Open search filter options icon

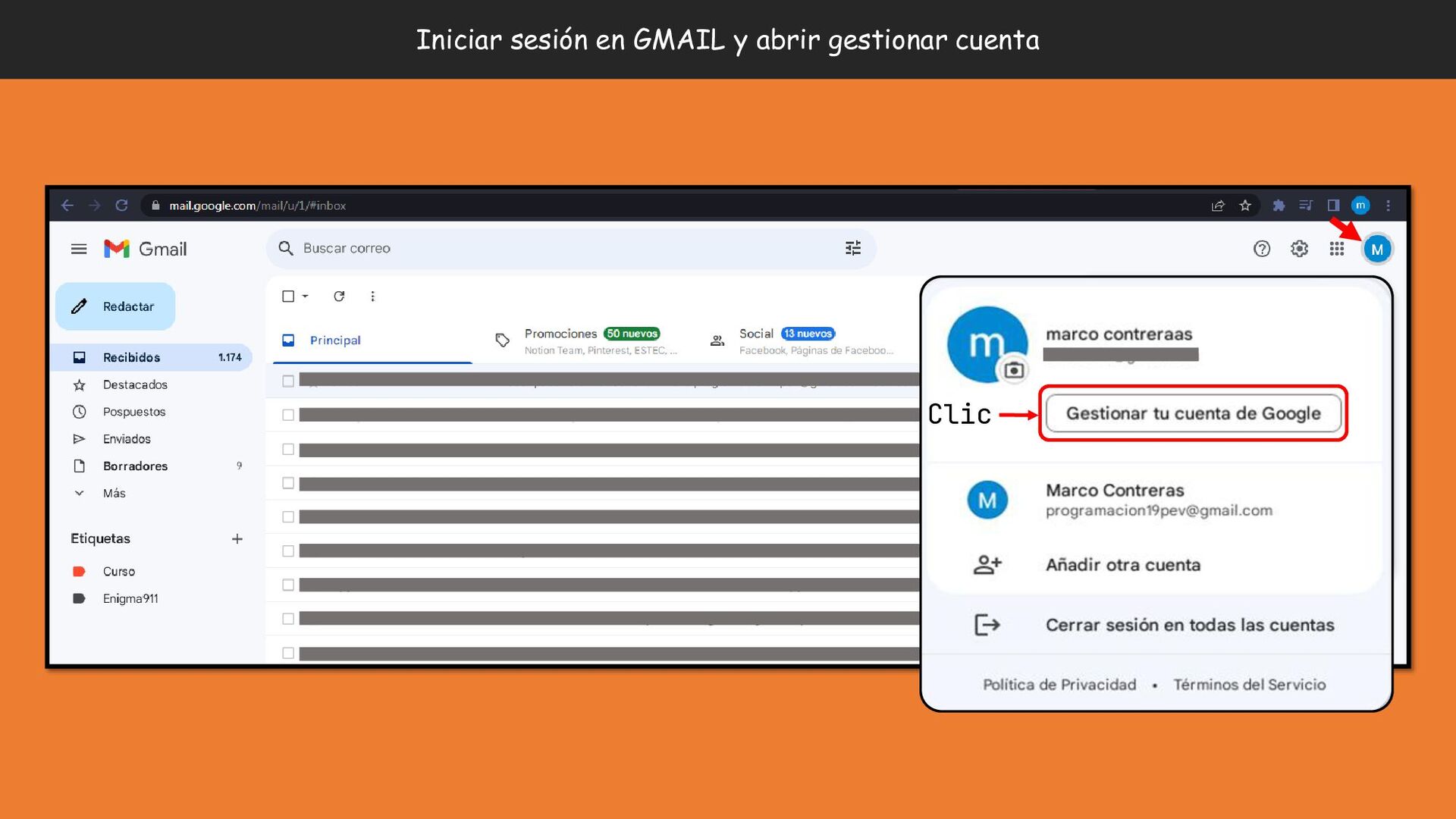[x=853, y=248]
